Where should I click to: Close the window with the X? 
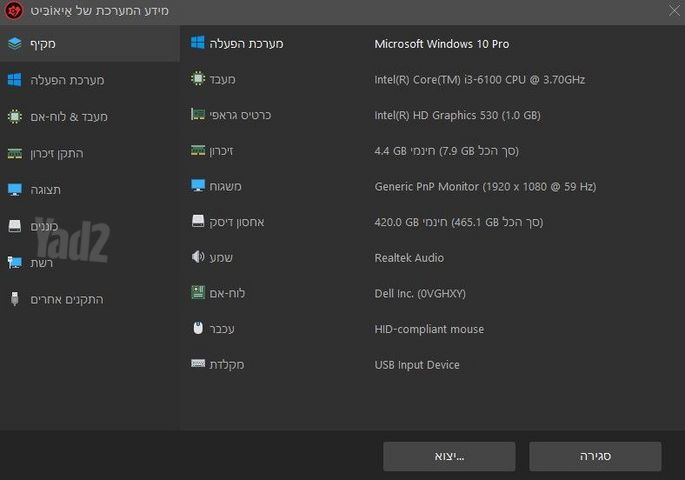(x=674, y=10)
